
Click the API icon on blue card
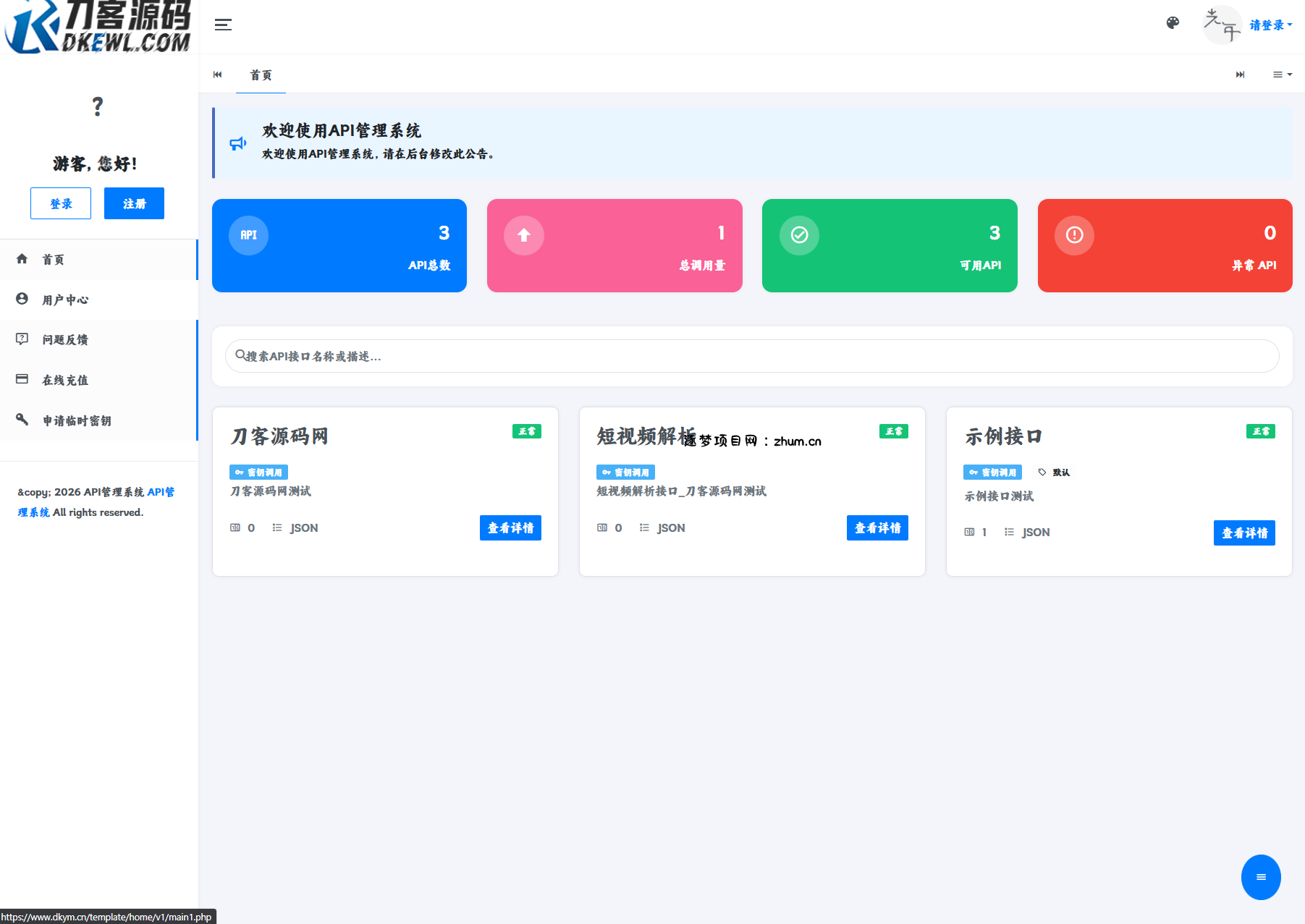pos(248,235)
